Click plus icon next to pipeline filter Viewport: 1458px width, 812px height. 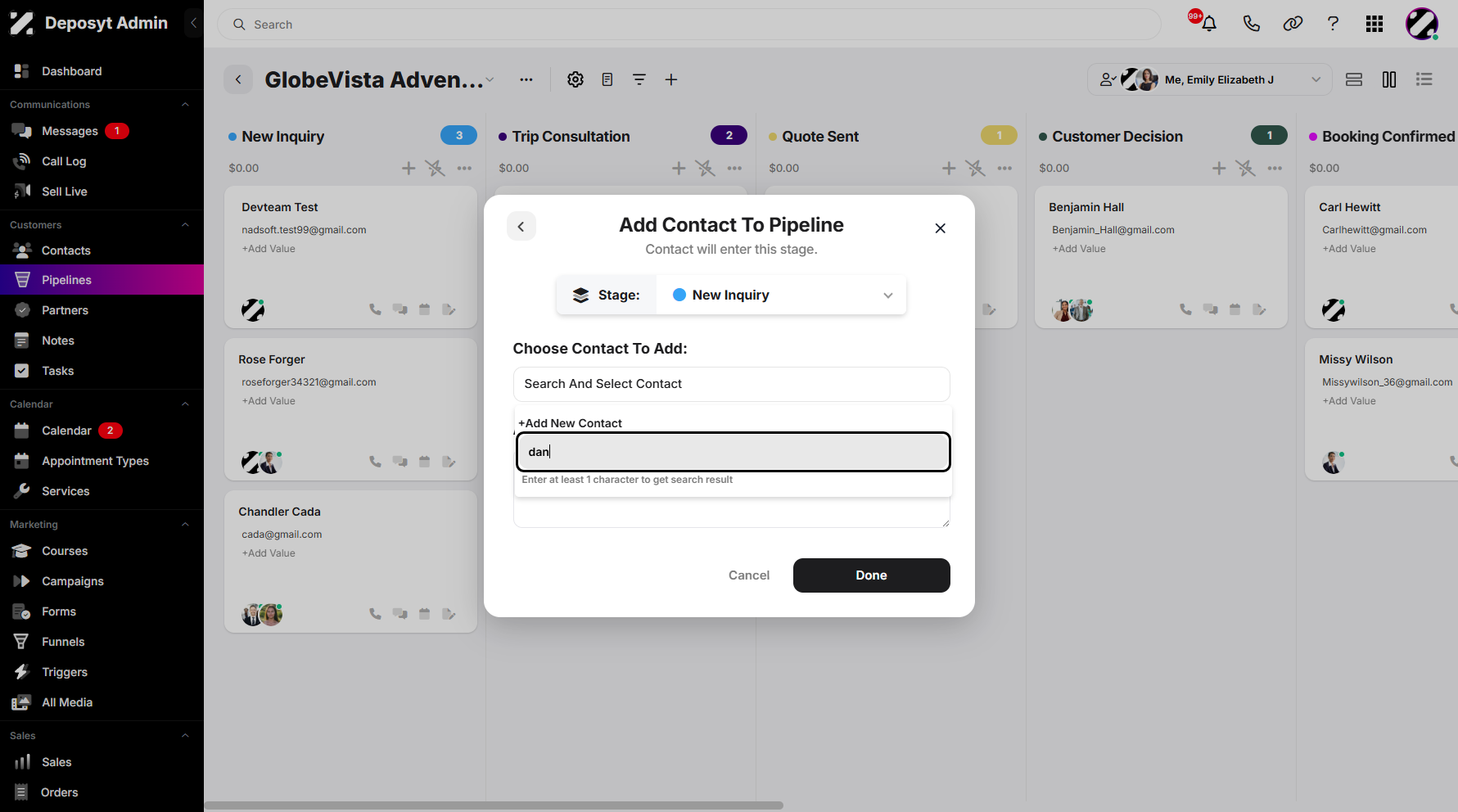(x=671, y=79)
